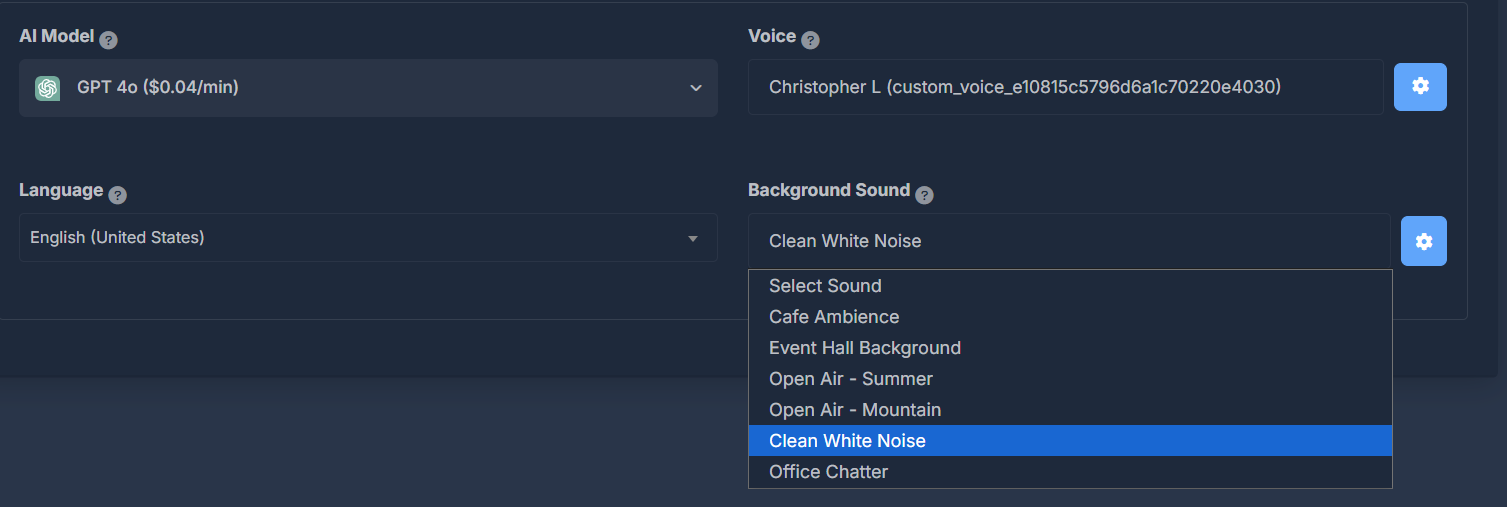Open the Voice settings gear button
Viewport: 1507px width, 507px height.
(x=1420, y=86)
